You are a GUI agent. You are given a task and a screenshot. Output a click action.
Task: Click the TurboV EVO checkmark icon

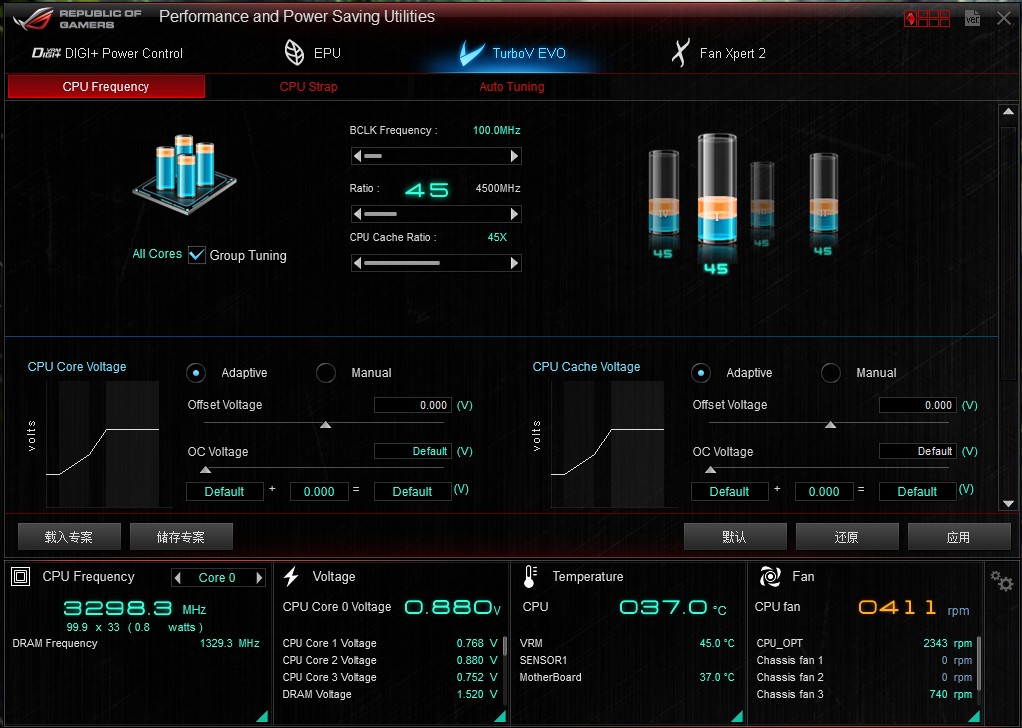[x=472, y=53]
